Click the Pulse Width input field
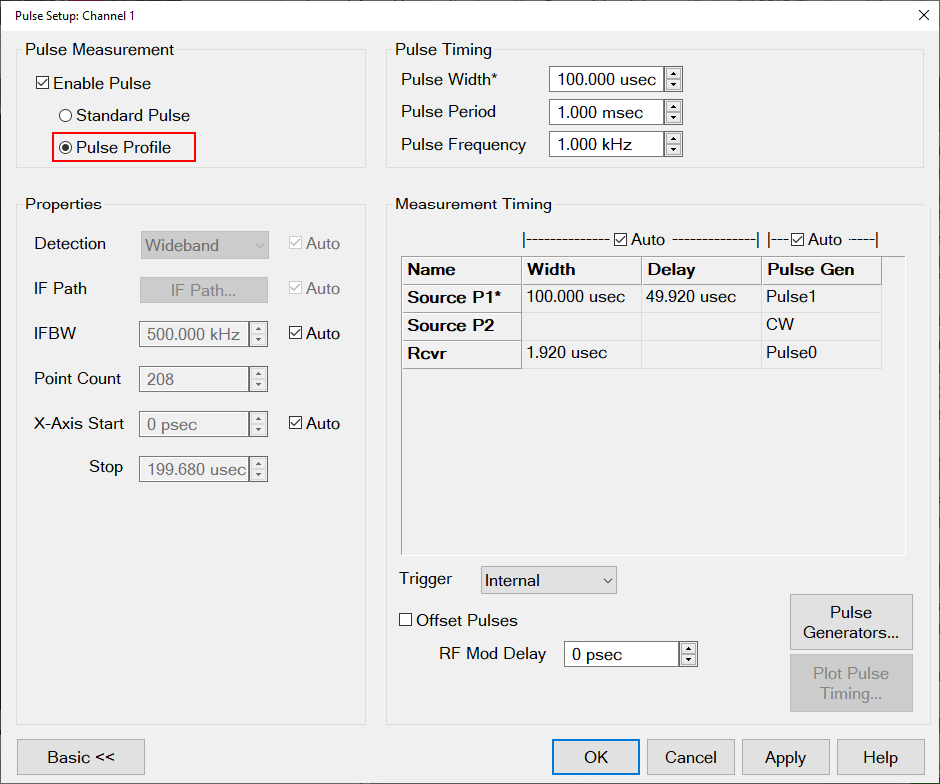The image size is (940, 784). coord(606,80)
